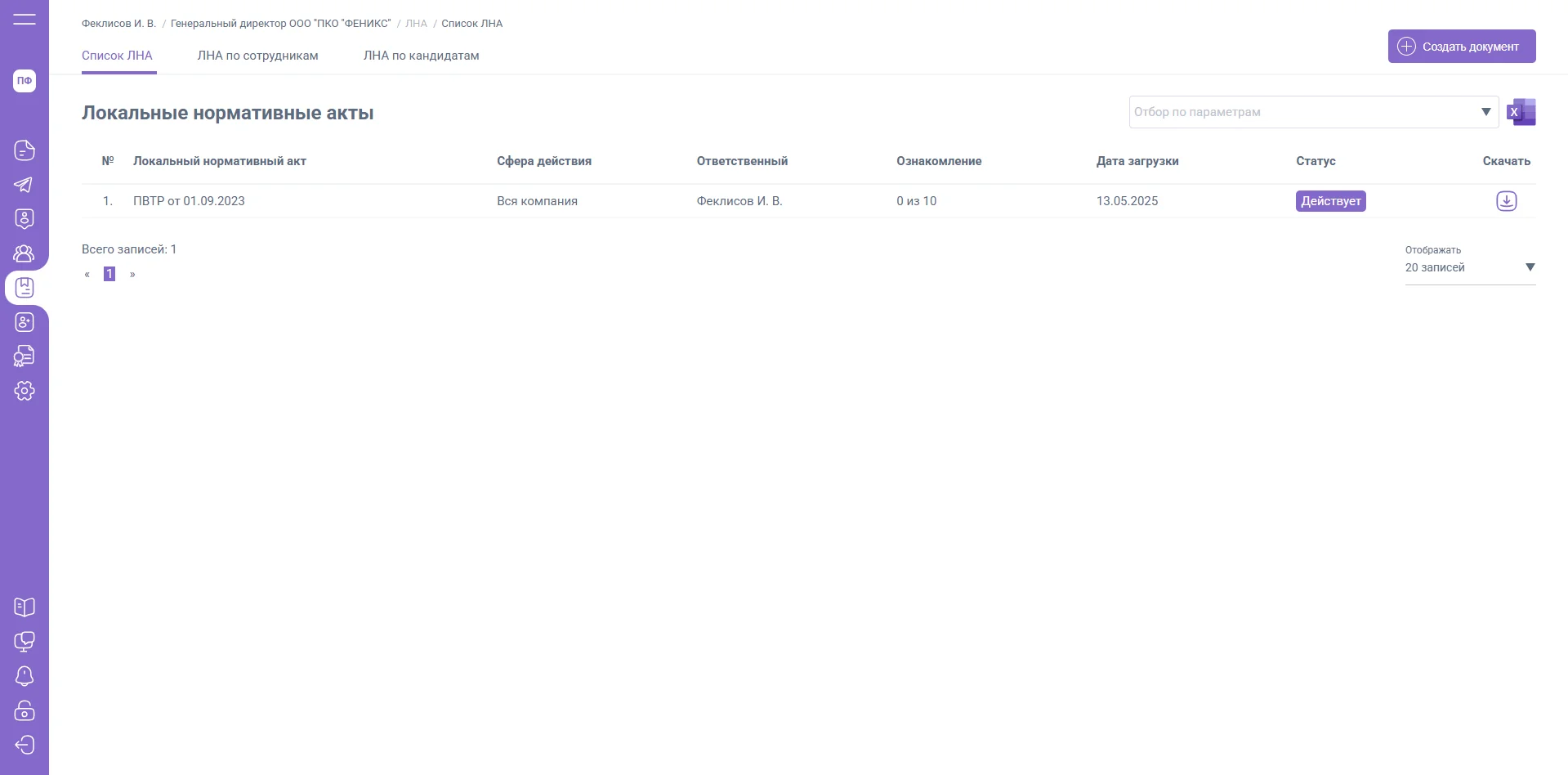Switch to 'ЛНА по кандидатам' tab

coord(421,56)
